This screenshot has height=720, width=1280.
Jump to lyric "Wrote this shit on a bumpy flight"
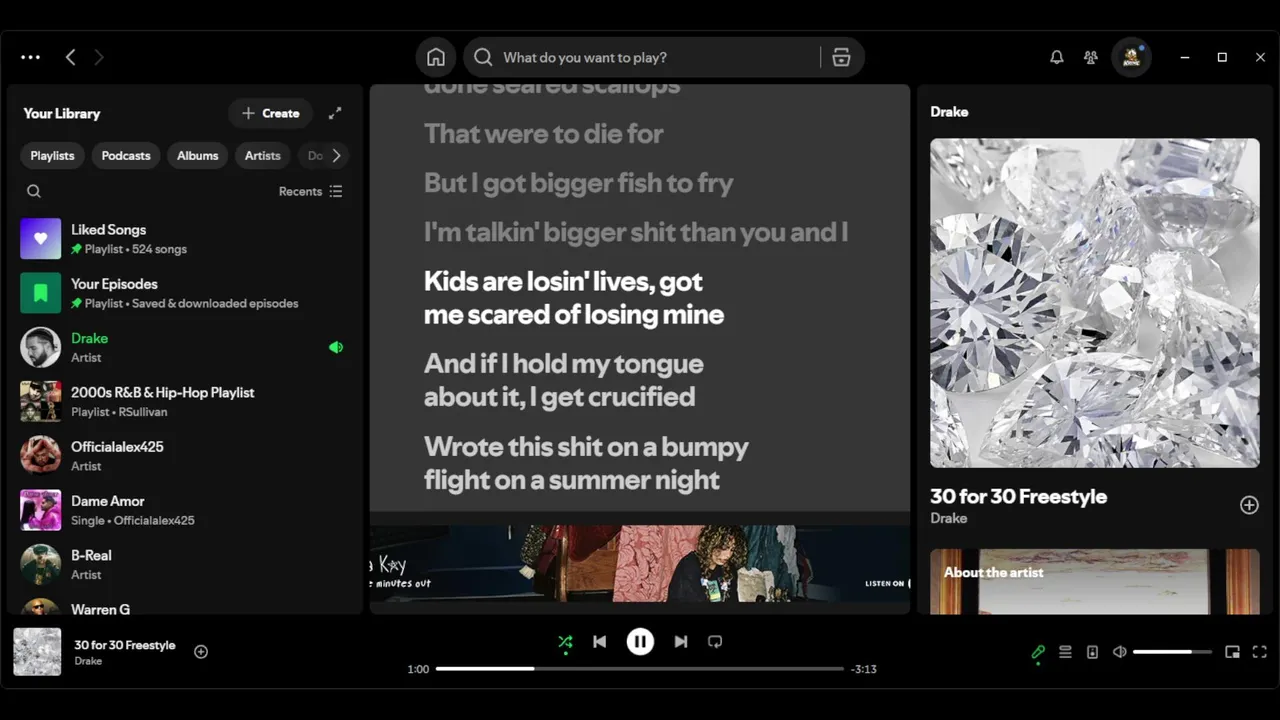(586, 463)
